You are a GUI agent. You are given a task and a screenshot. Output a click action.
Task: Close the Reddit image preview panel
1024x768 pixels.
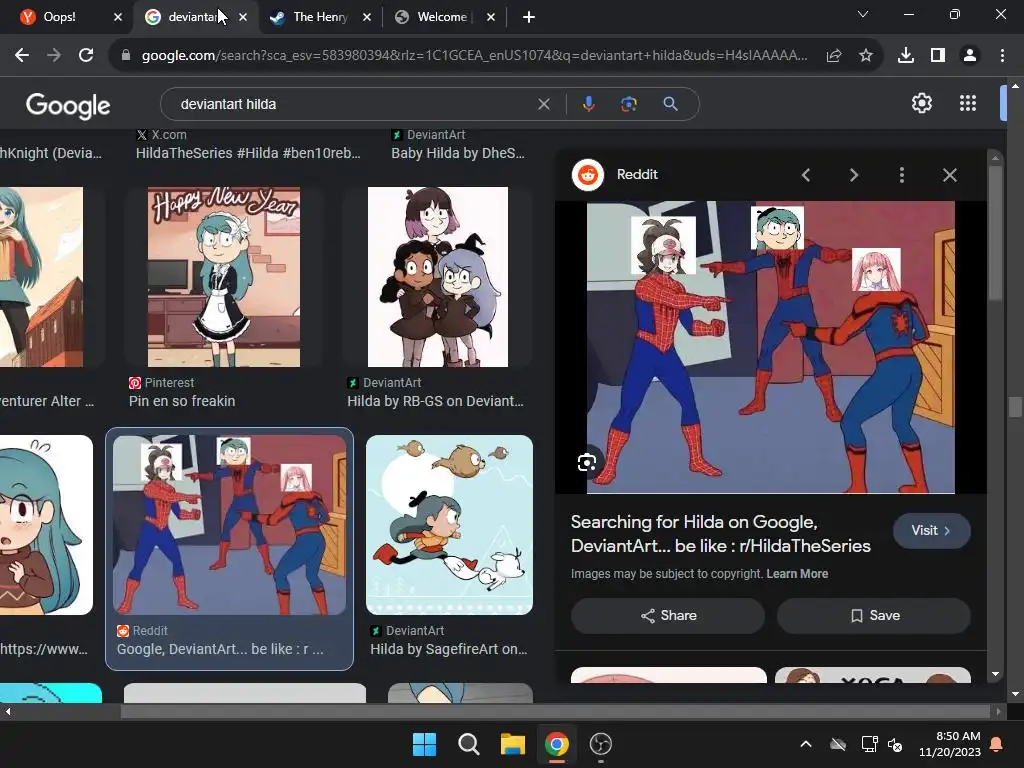coord(950,175)
